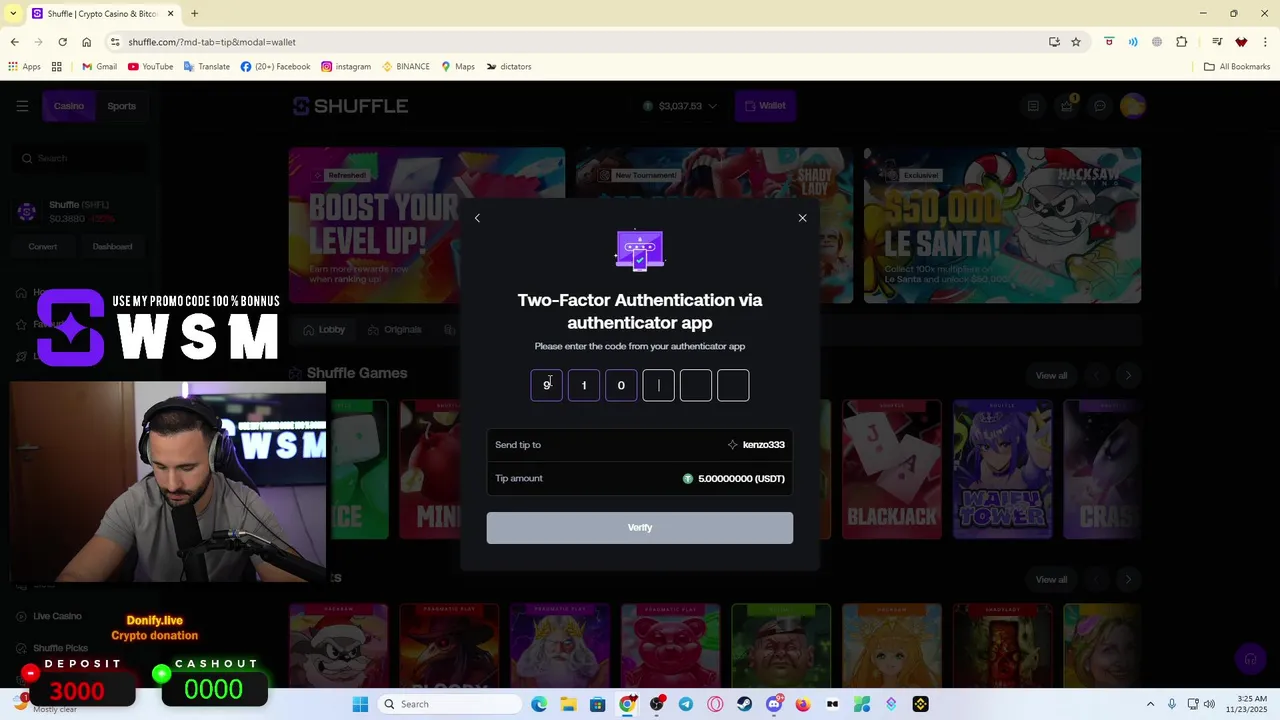Click the Verify button

[640, 528]
